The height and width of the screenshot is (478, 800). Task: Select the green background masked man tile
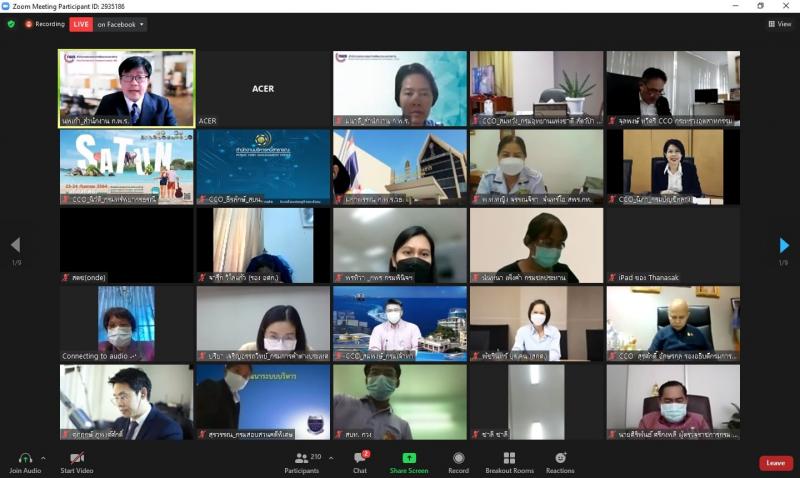pyautogui.click(x=400, y=402)
